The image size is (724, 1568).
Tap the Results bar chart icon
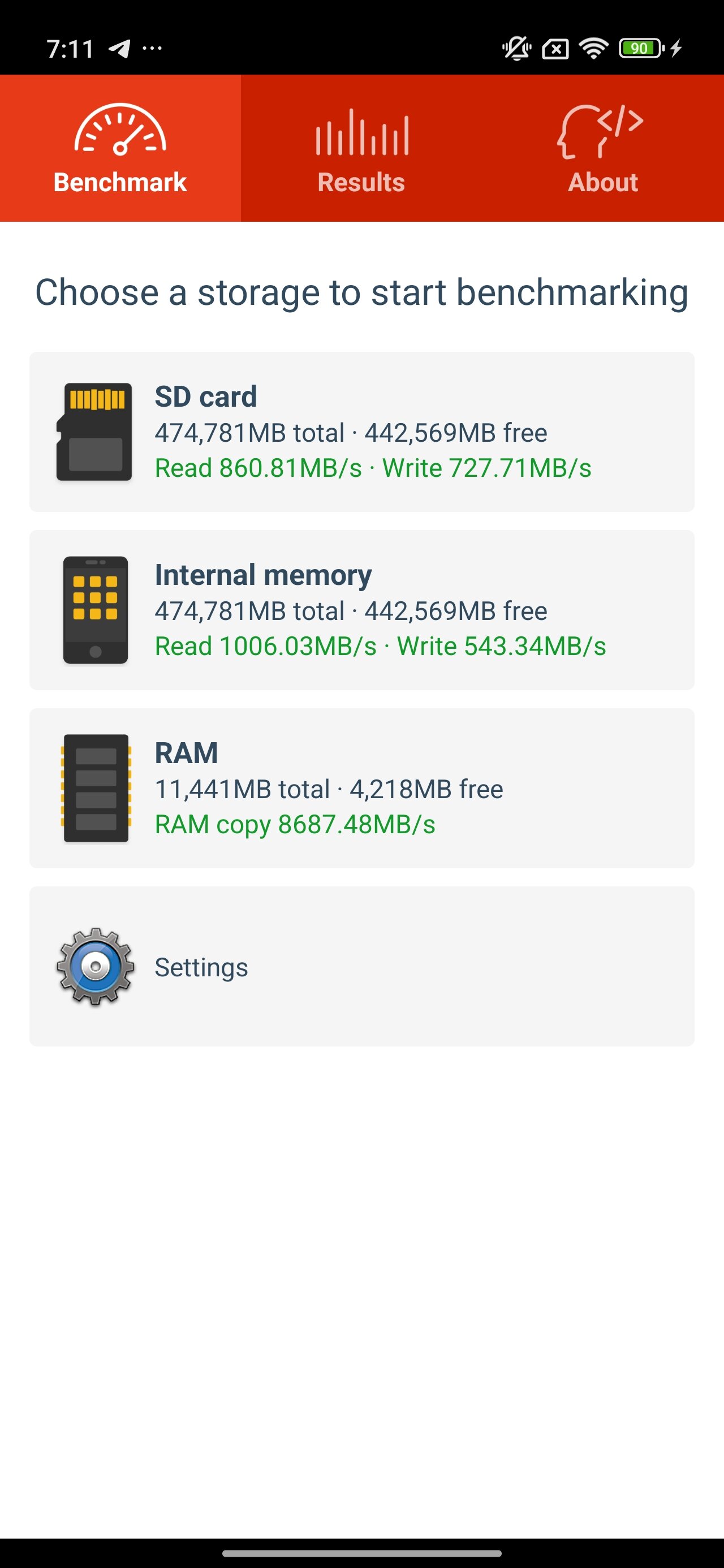tap(361, 132)
